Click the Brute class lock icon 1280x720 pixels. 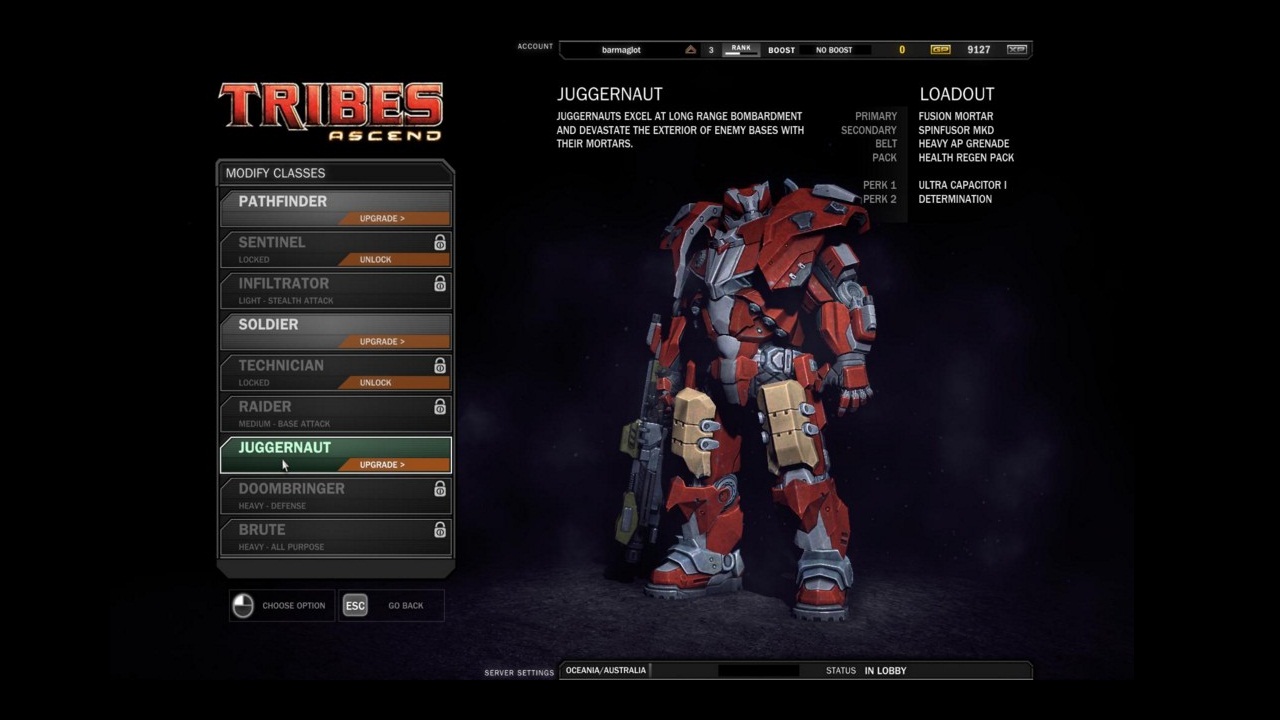pos(439,530)
